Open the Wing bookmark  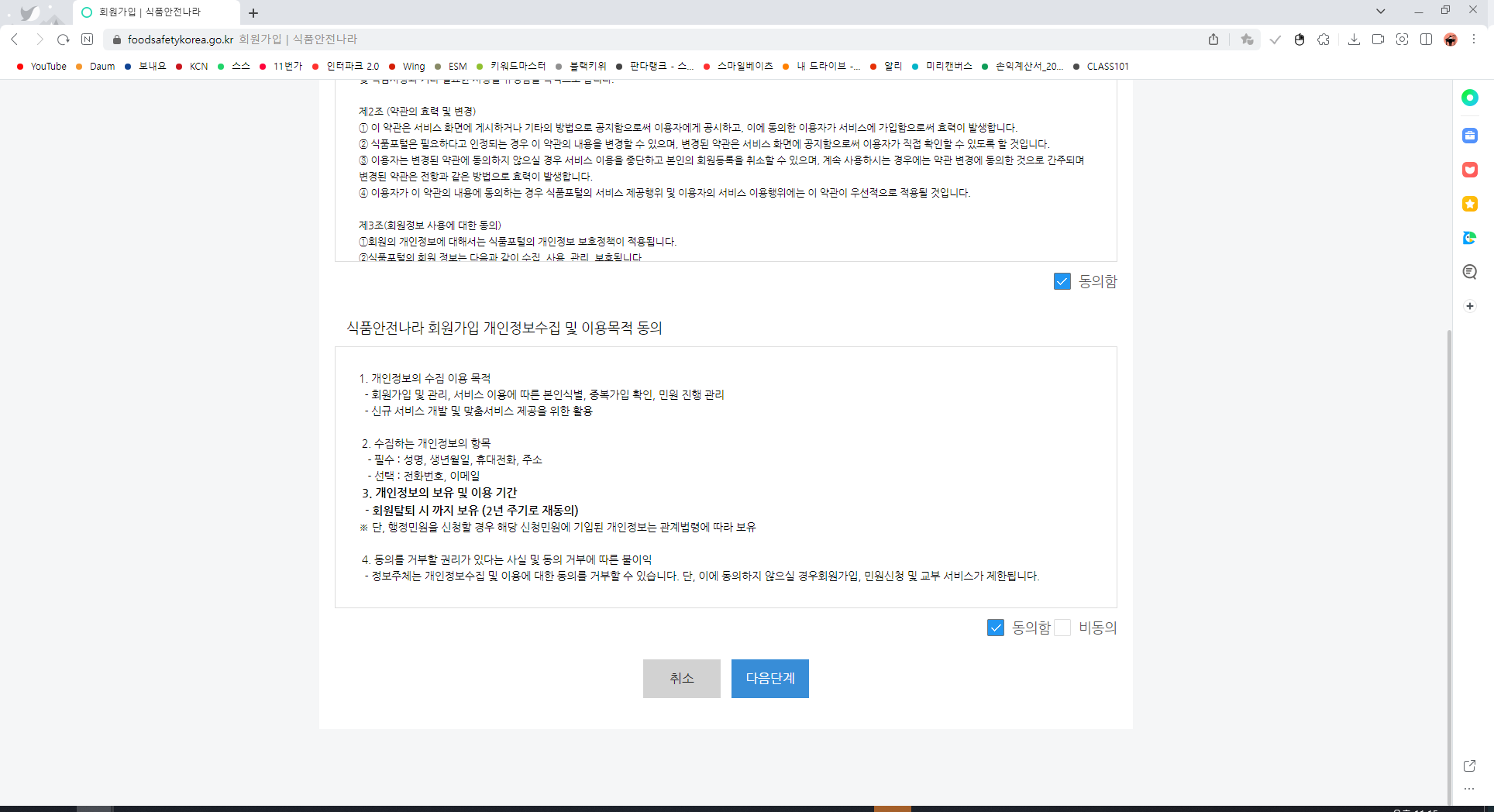pyautogui.click(x=407, y=67)
